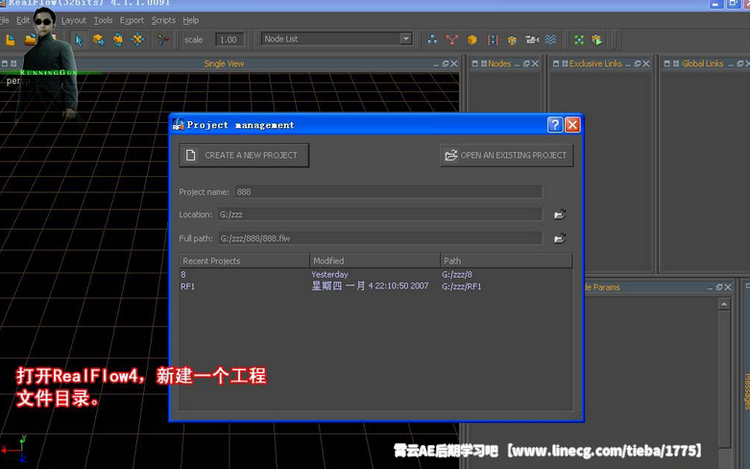The width and height of the screenshot is (750, 469).
Task: Minimize the Exclusive Links panel
Action: point(628,65)
